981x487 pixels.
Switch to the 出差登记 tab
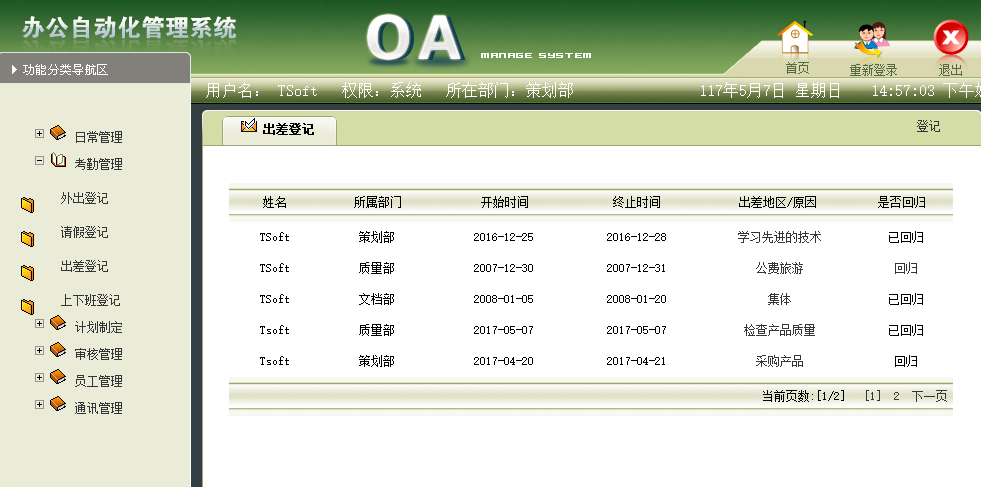pos(279,130)
